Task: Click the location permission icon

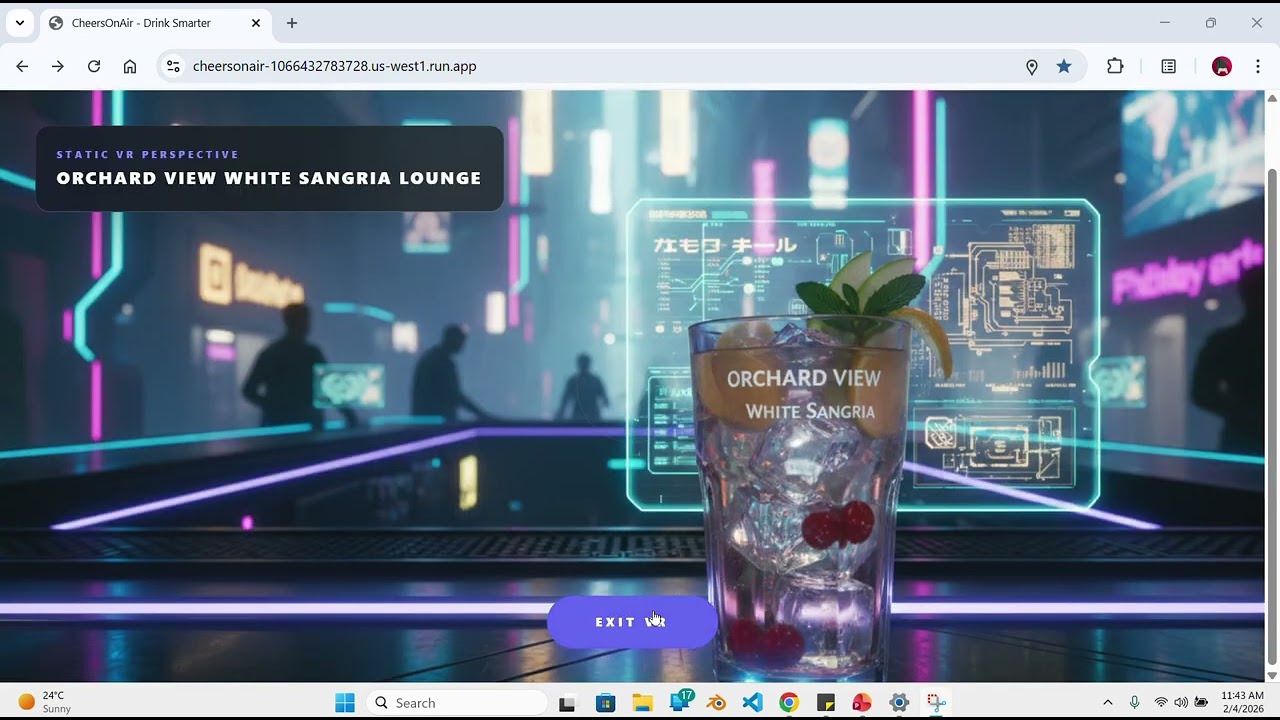Action: coord(1032,66)
